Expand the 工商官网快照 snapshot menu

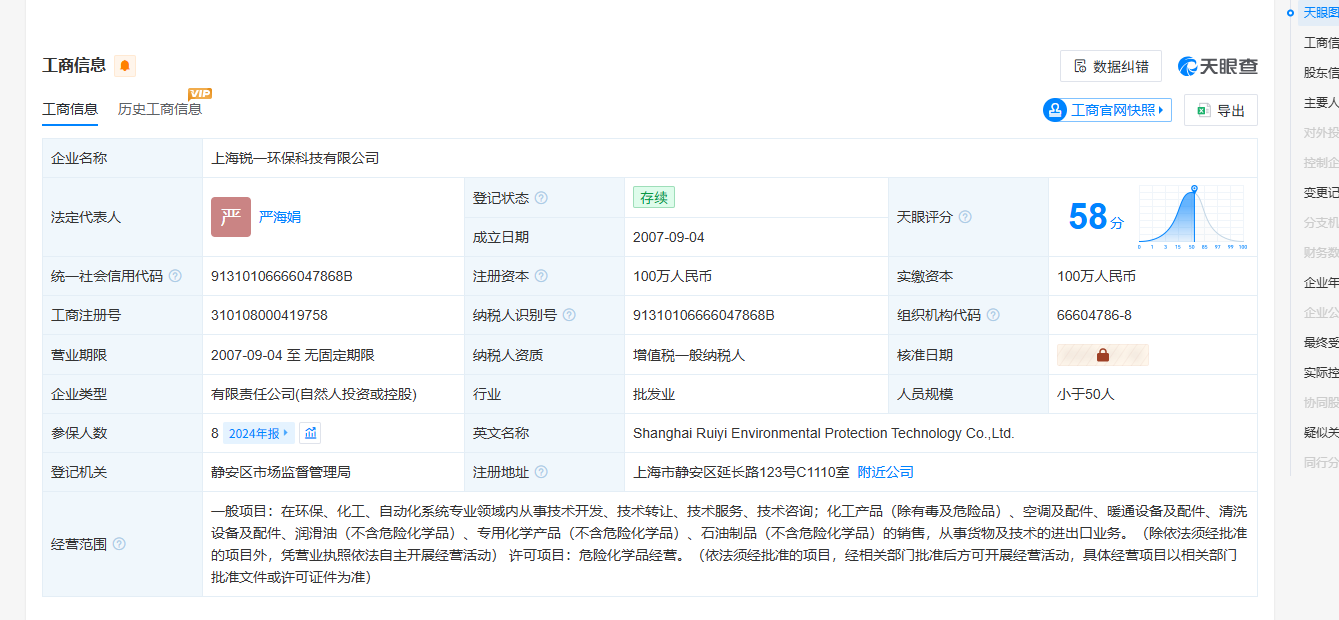pos(1106,110)
